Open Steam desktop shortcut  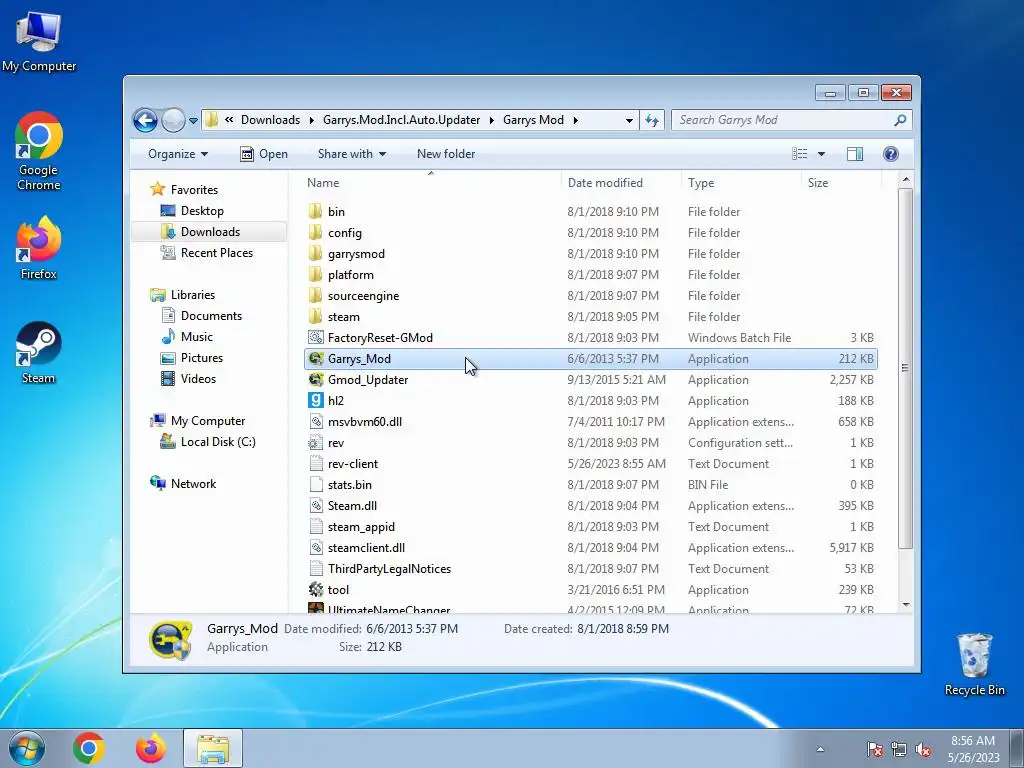pos(39,353)
